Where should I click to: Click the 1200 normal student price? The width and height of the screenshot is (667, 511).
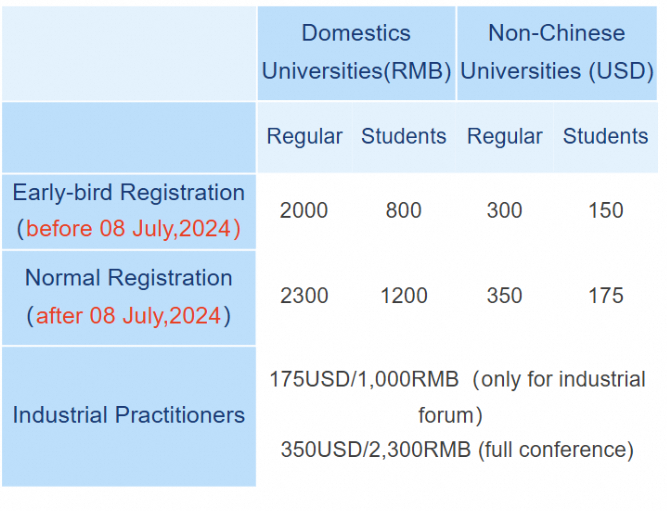tap(404, 296)
